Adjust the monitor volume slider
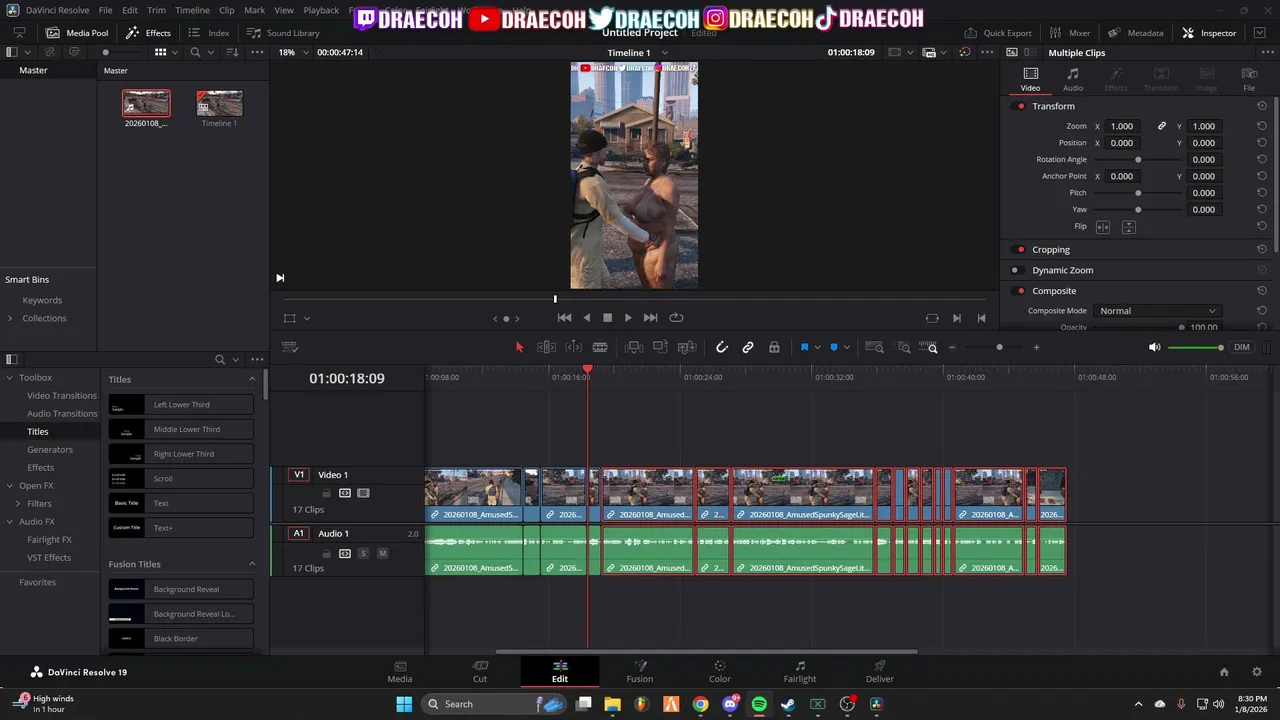This screenshot has height=720, width=1280. tap(1196, 347)
